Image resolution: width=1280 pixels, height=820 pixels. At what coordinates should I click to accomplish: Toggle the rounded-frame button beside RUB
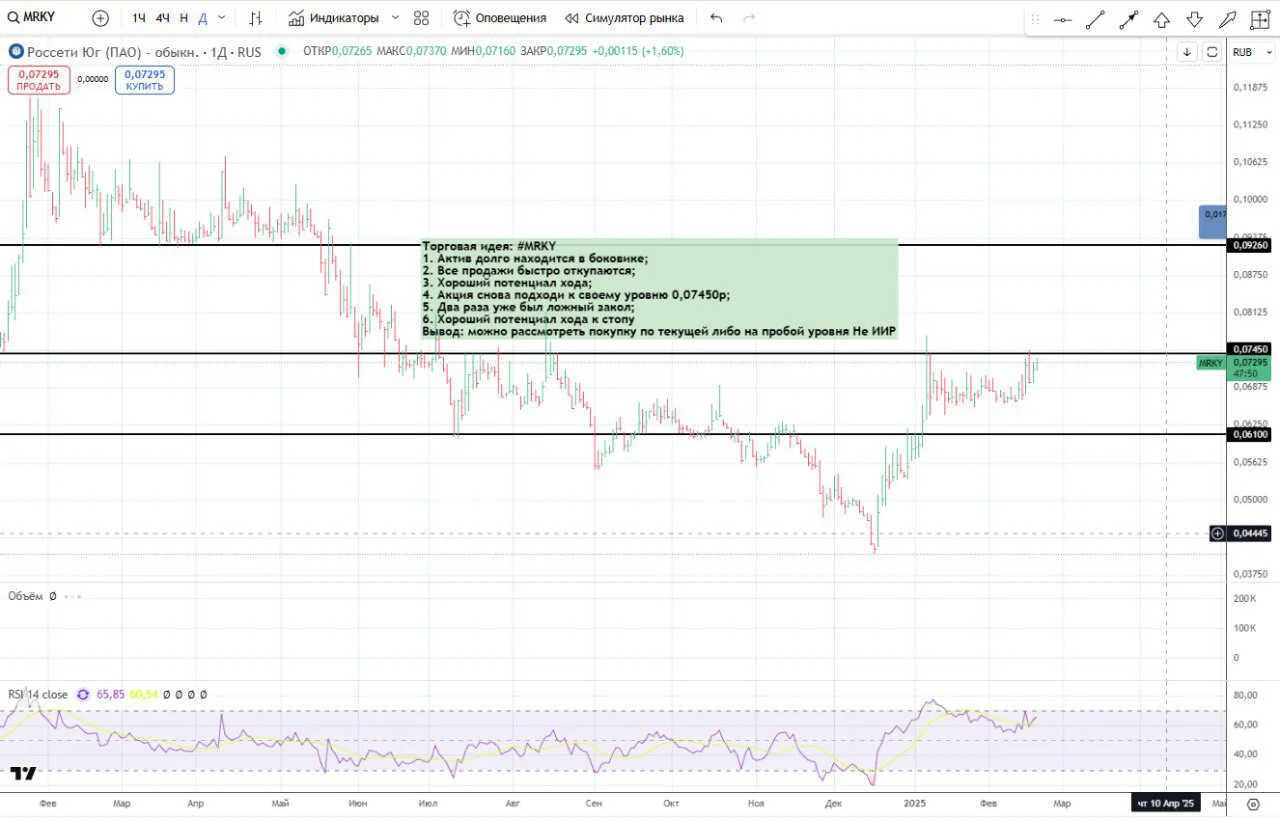[1212, 52]
